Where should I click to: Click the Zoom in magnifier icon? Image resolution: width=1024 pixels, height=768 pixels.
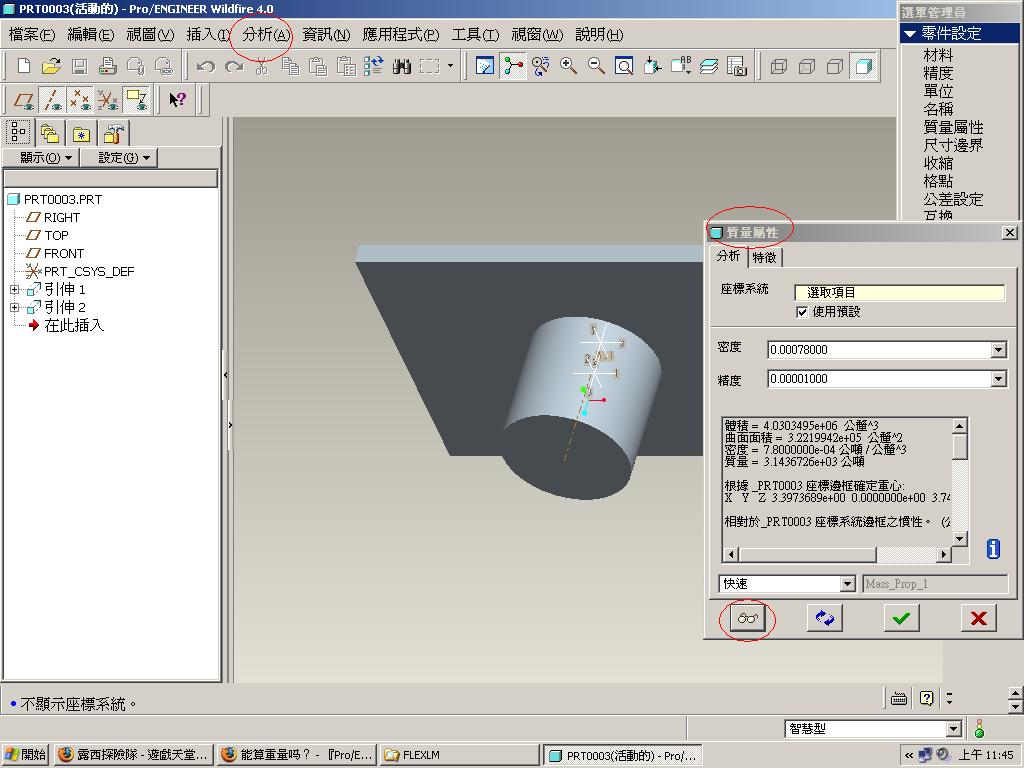568,66
